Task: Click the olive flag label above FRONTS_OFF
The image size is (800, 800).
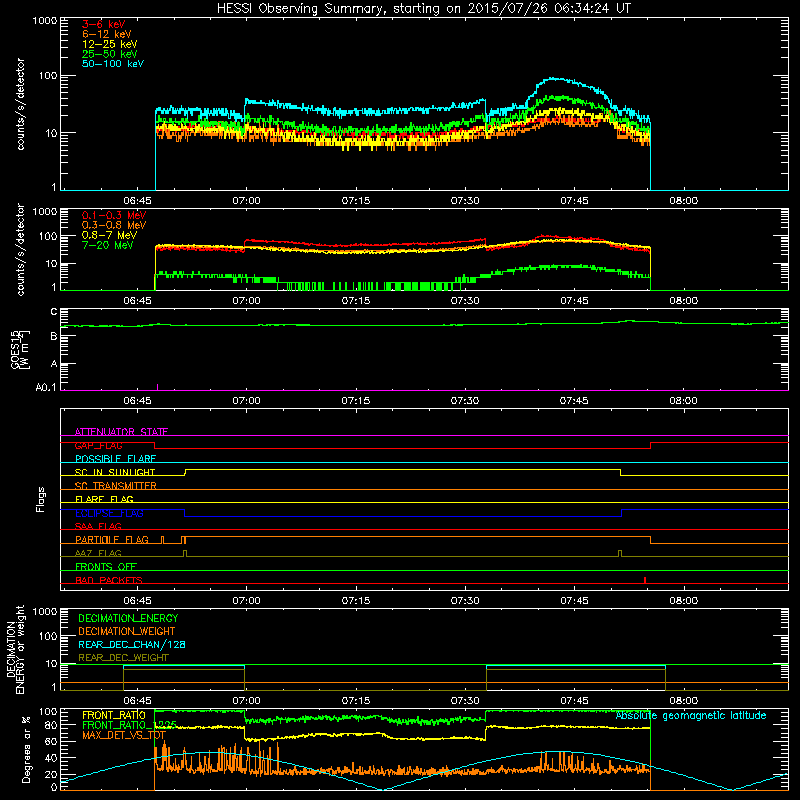Action: (98, 553)
